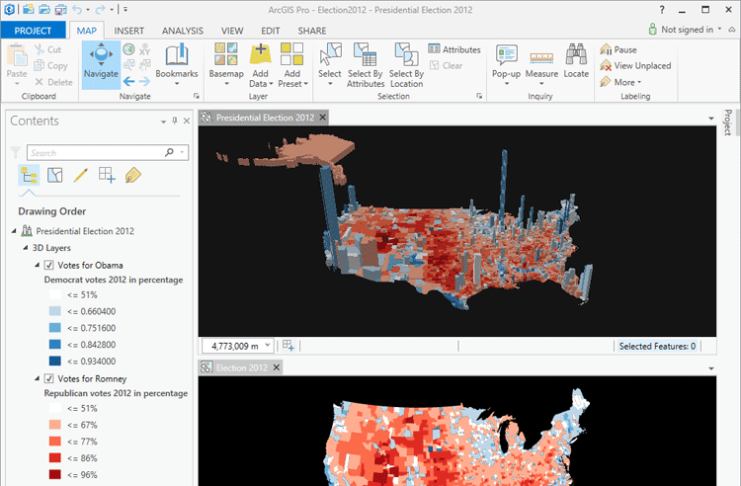Show List By Labeling tag
This screenshot has width=741, height=486.
click(133, 175)
